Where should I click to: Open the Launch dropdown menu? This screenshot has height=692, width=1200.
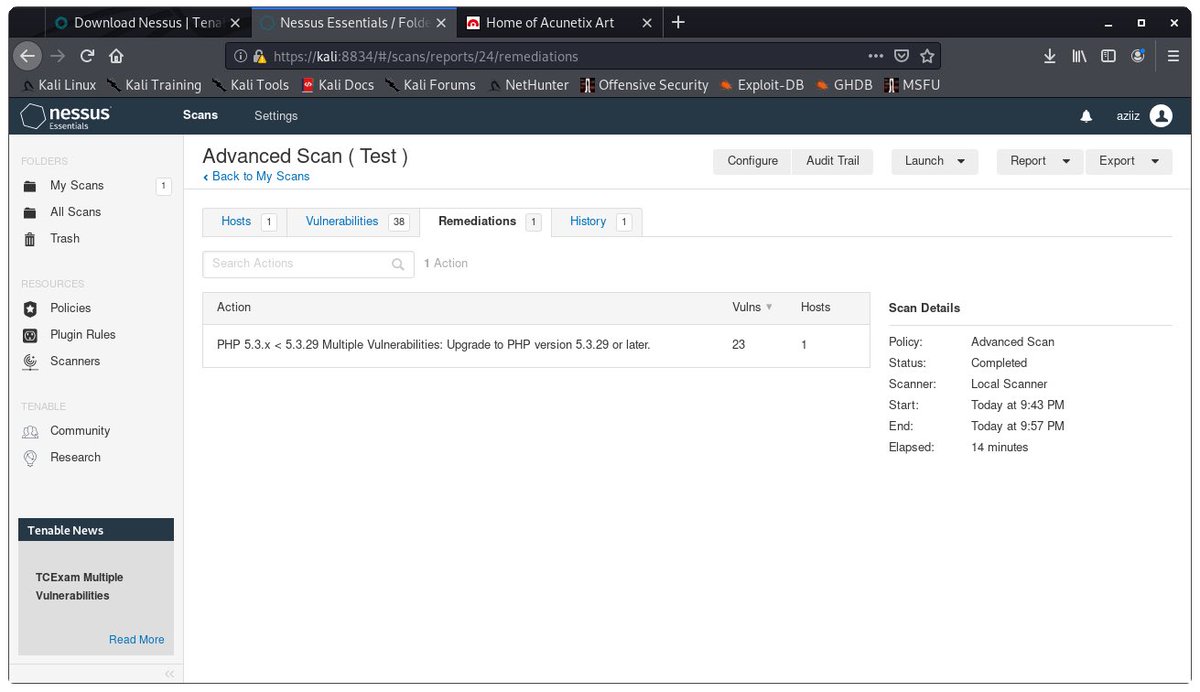click(x=935, y=161)
